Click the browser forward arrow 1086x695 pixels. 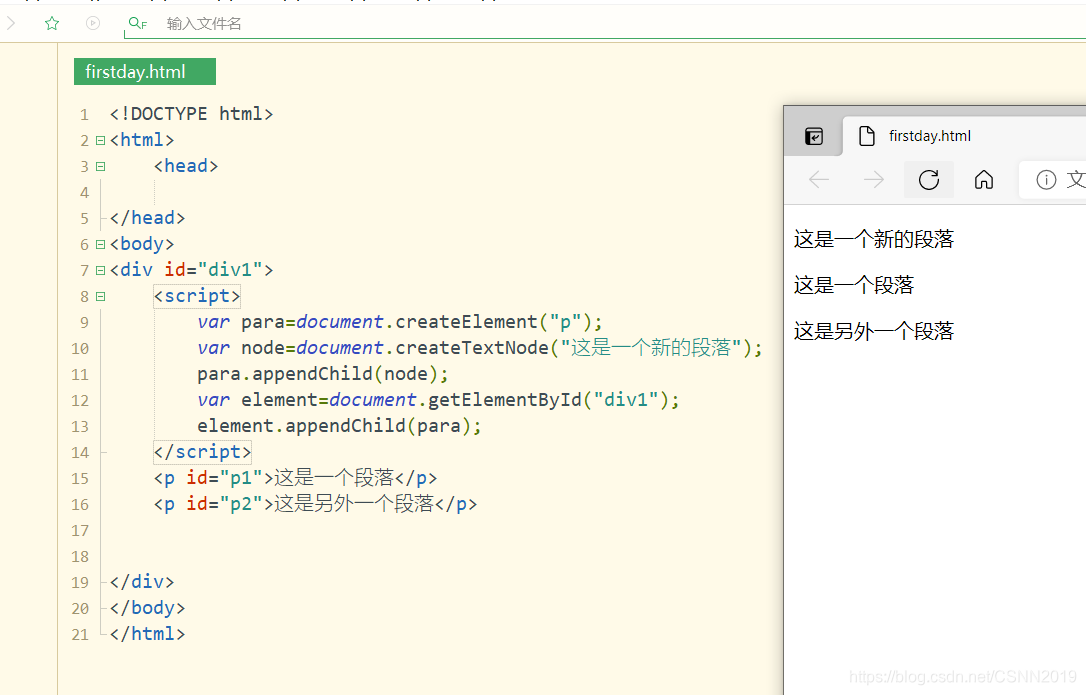(874, 180)
